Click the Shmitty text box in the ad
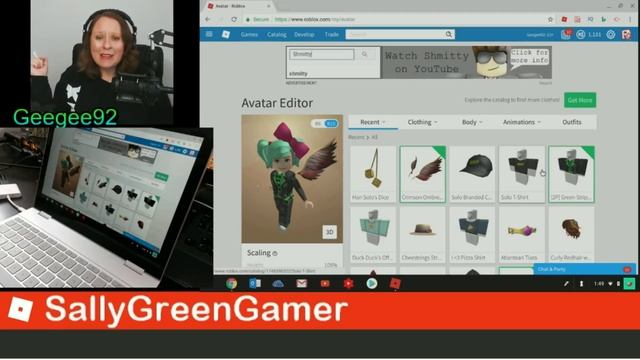The height and width of the screenshot is (360, 640). pyautogui.click(x=322, y=54)
